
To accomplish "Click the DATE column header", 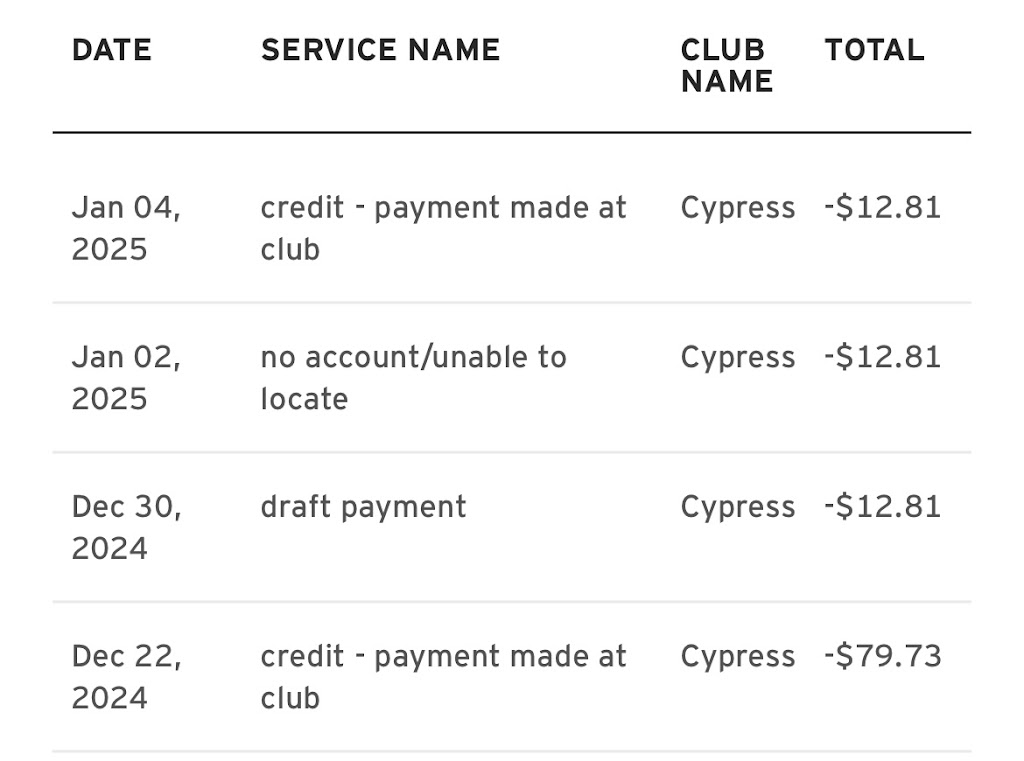I will coord(111,50).
